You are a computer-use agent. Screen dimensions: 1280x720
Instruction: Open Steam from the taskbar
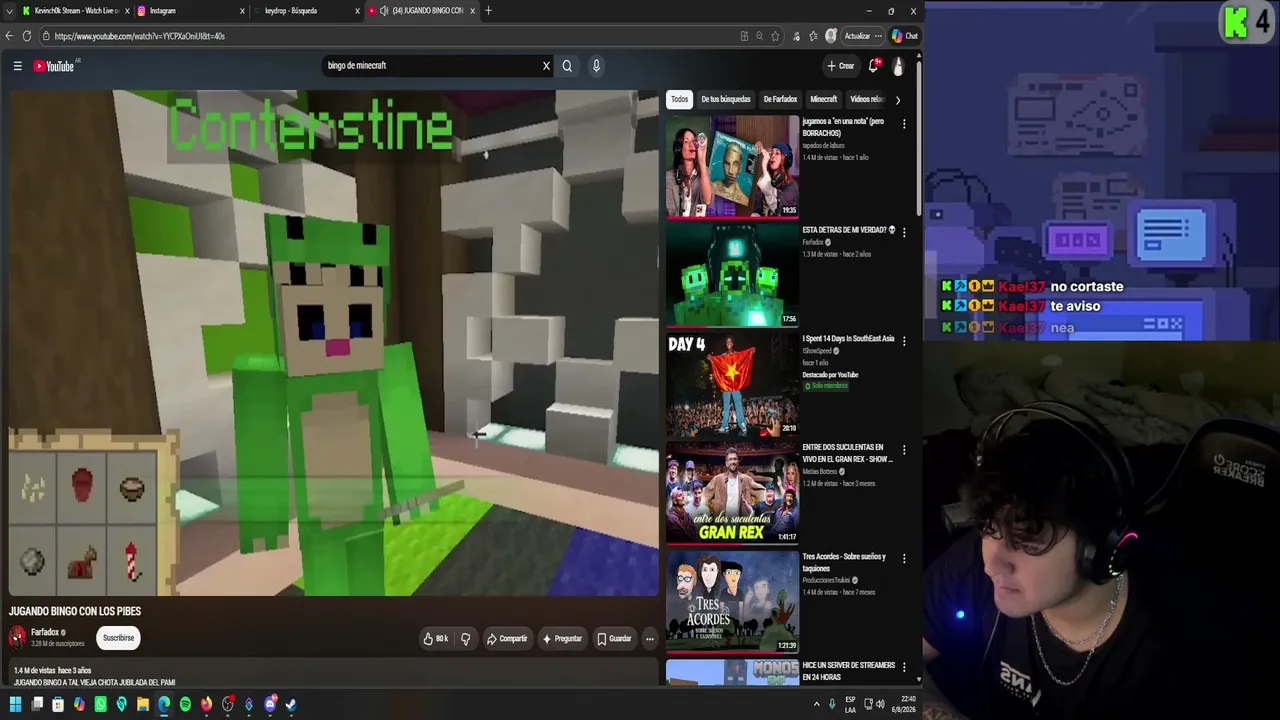point(291,704)
